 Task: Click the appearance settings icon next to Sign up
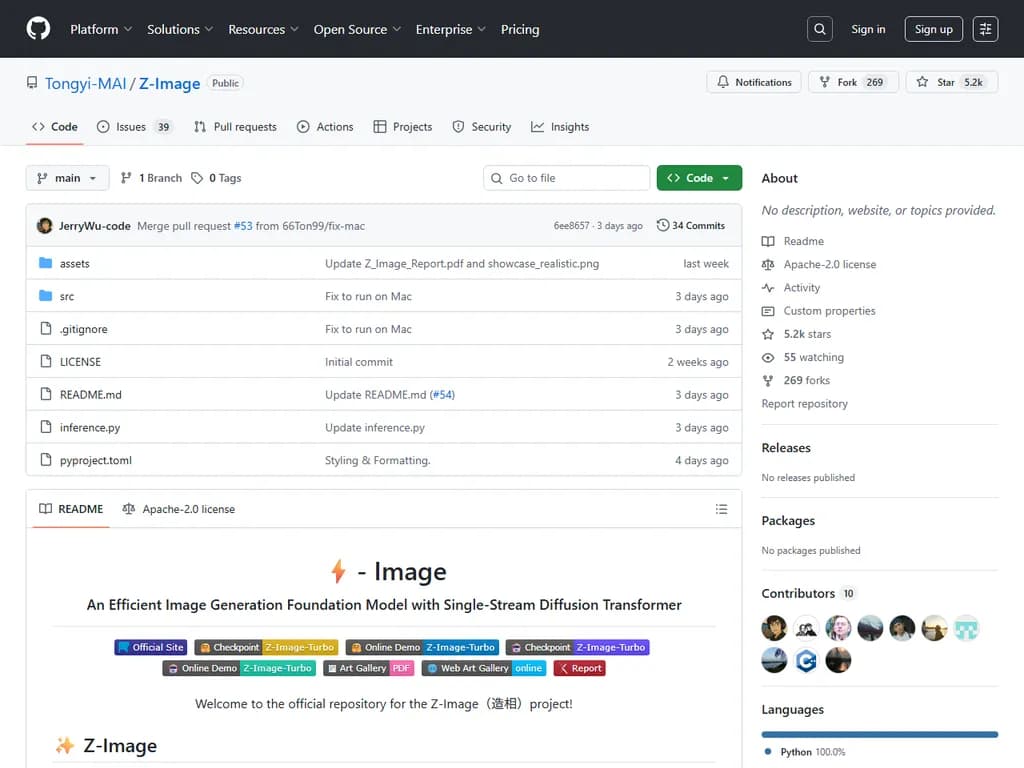click(985, 29)
